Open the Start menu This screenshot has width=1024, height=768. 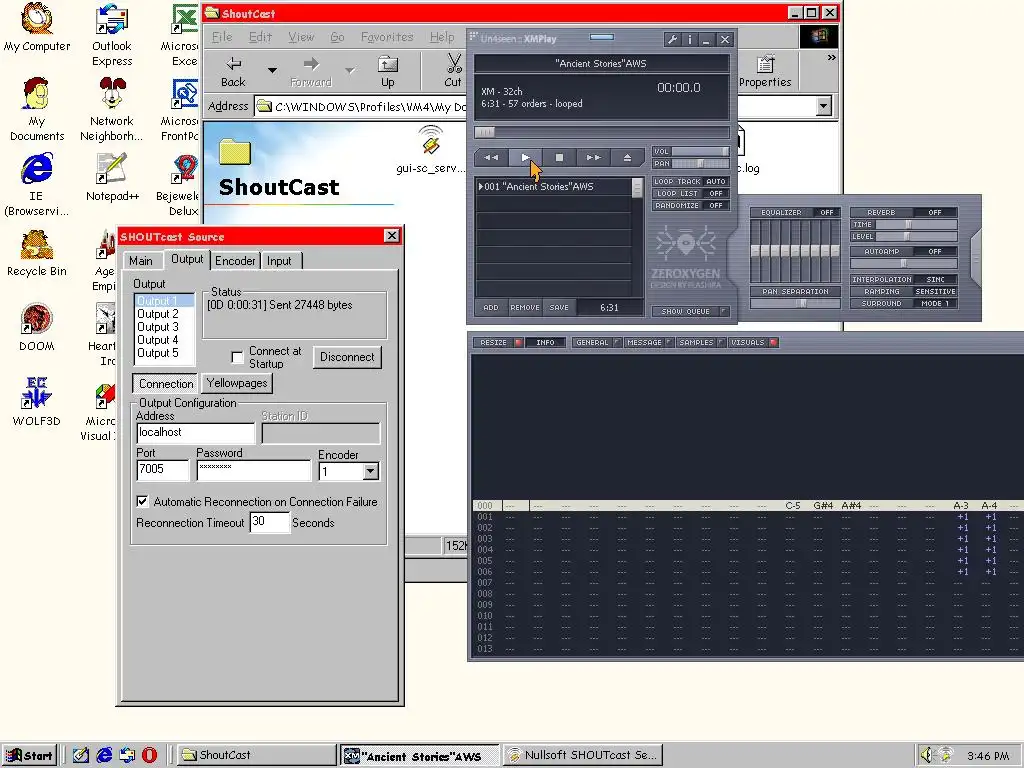(29, 755)
